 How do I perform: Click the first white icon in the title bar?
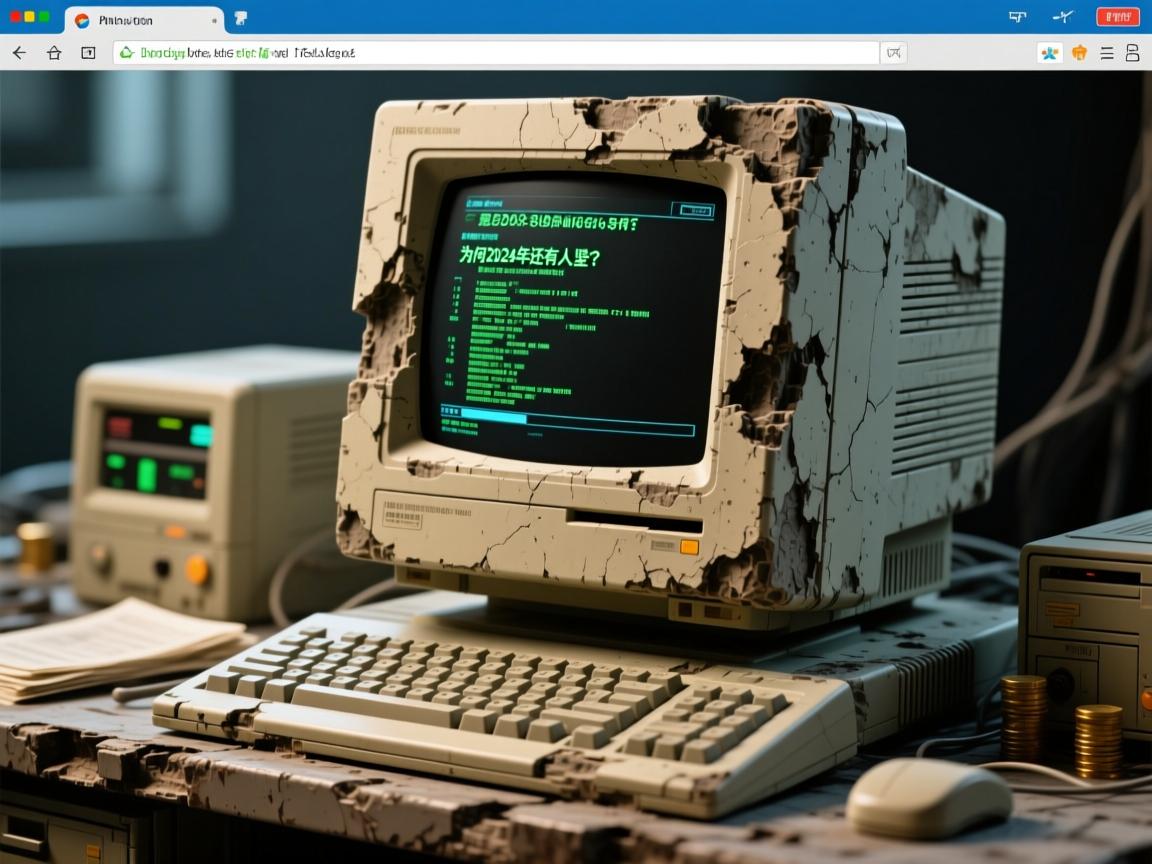click(x=1018, y=17)
